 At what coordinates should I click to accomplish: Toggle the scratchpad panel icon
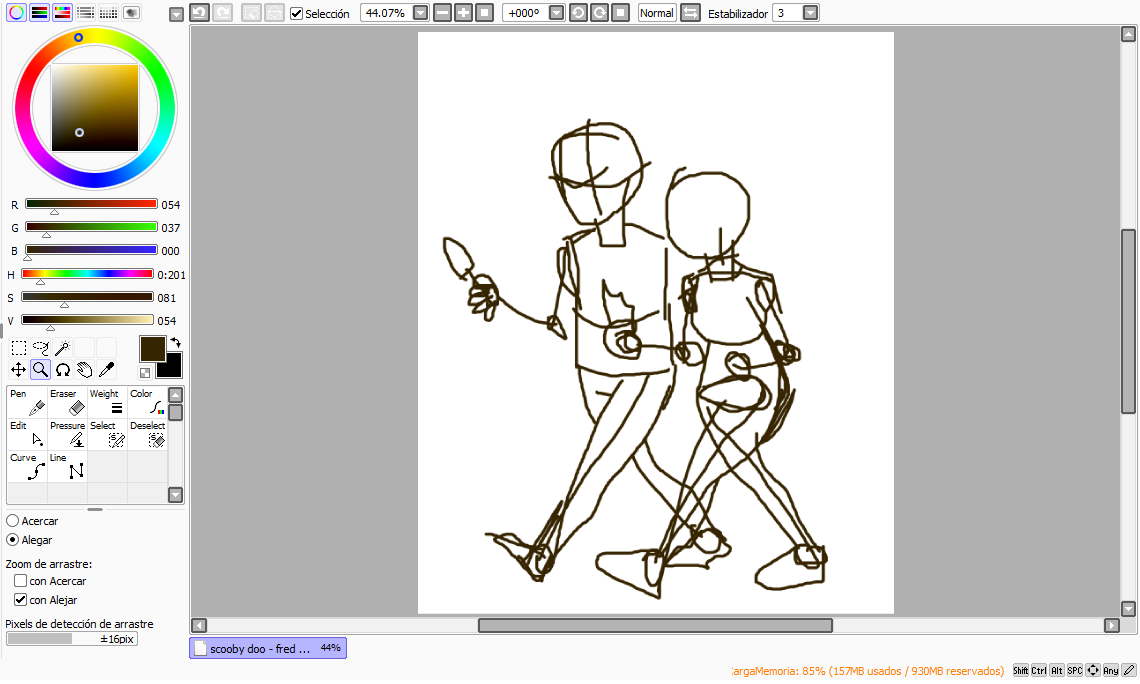[x=132, y=12]
